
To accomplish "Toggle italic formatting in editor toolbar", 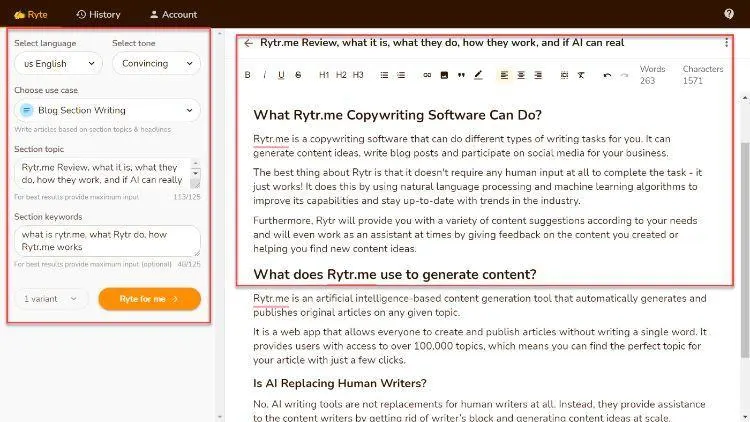I will [265, 75].
